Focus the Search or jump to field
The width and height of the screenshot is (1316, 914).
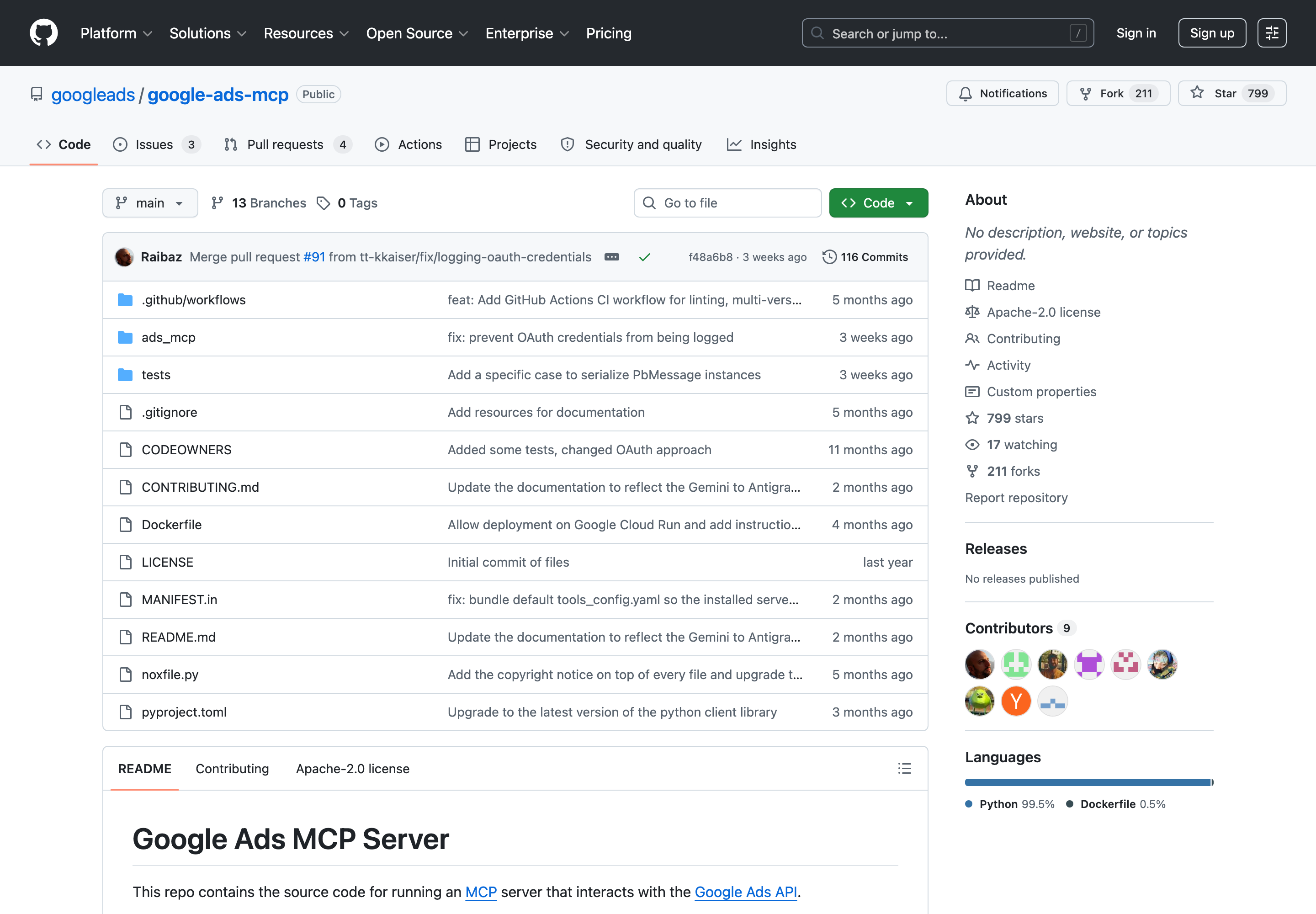click(x=947, y=33)
